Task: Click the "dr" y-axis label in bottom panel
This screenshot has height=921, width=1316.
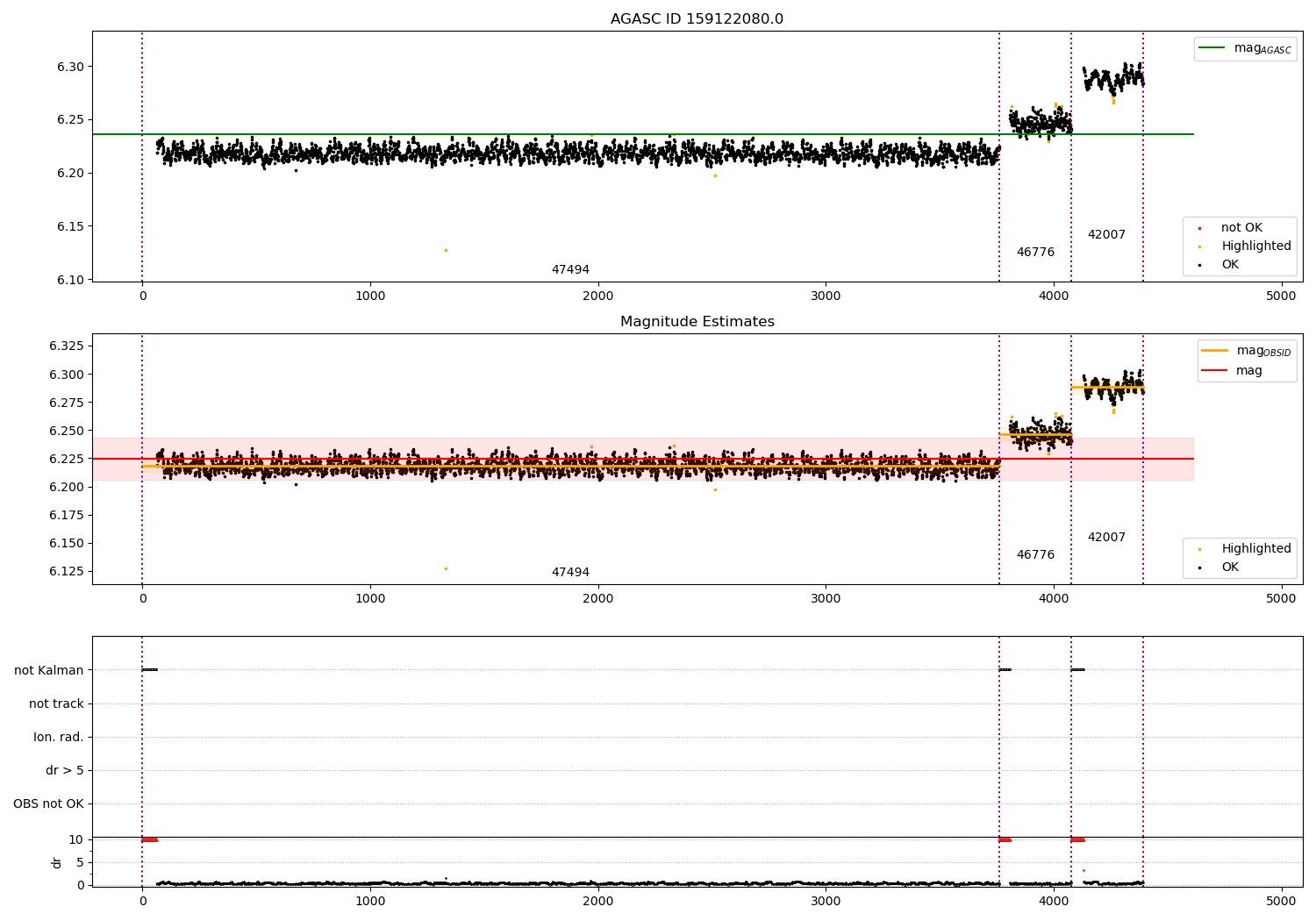Action: coord(57,862)
